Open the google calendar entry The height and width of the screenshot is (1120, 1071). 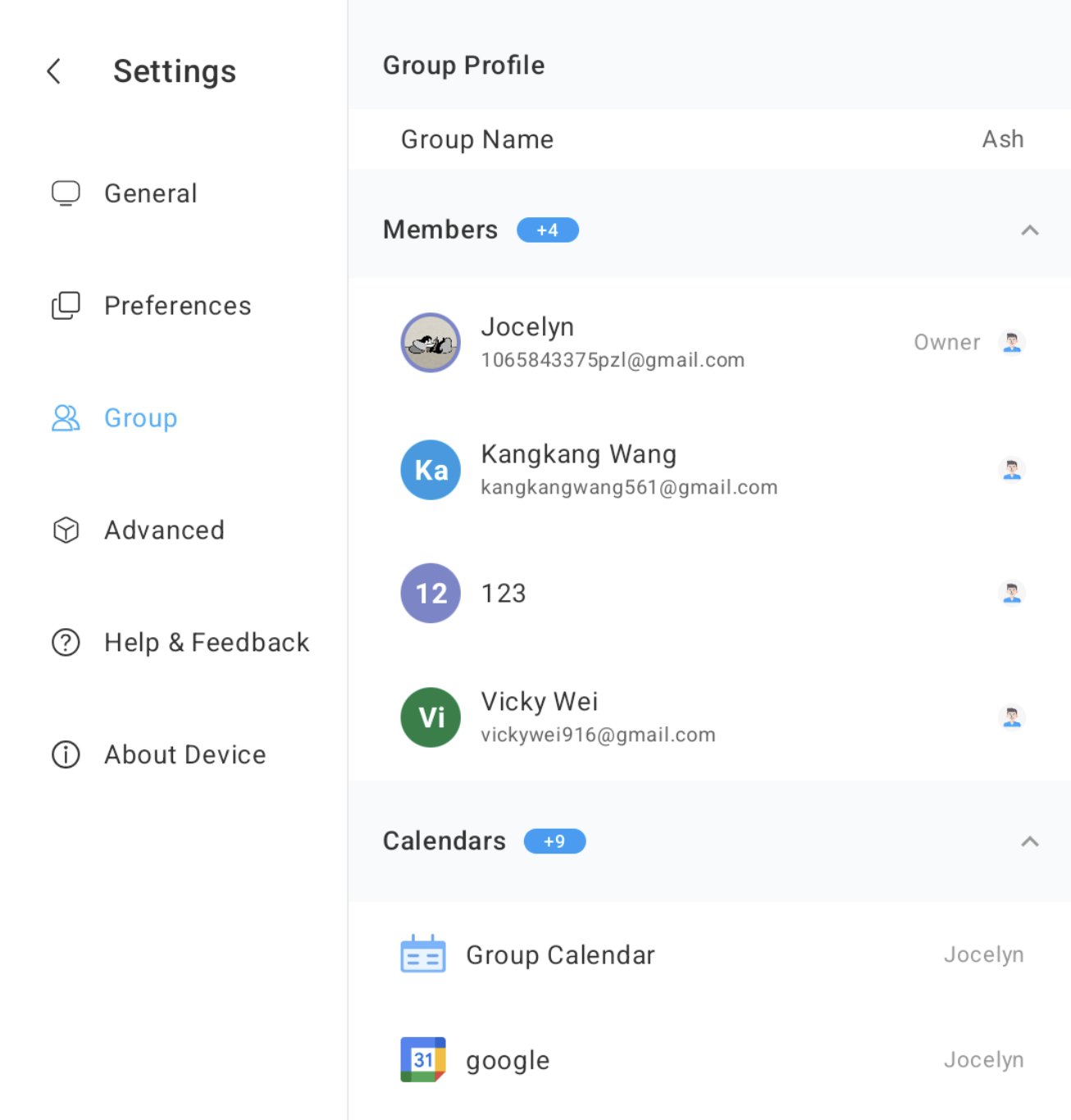click(x=709, y=1059)
